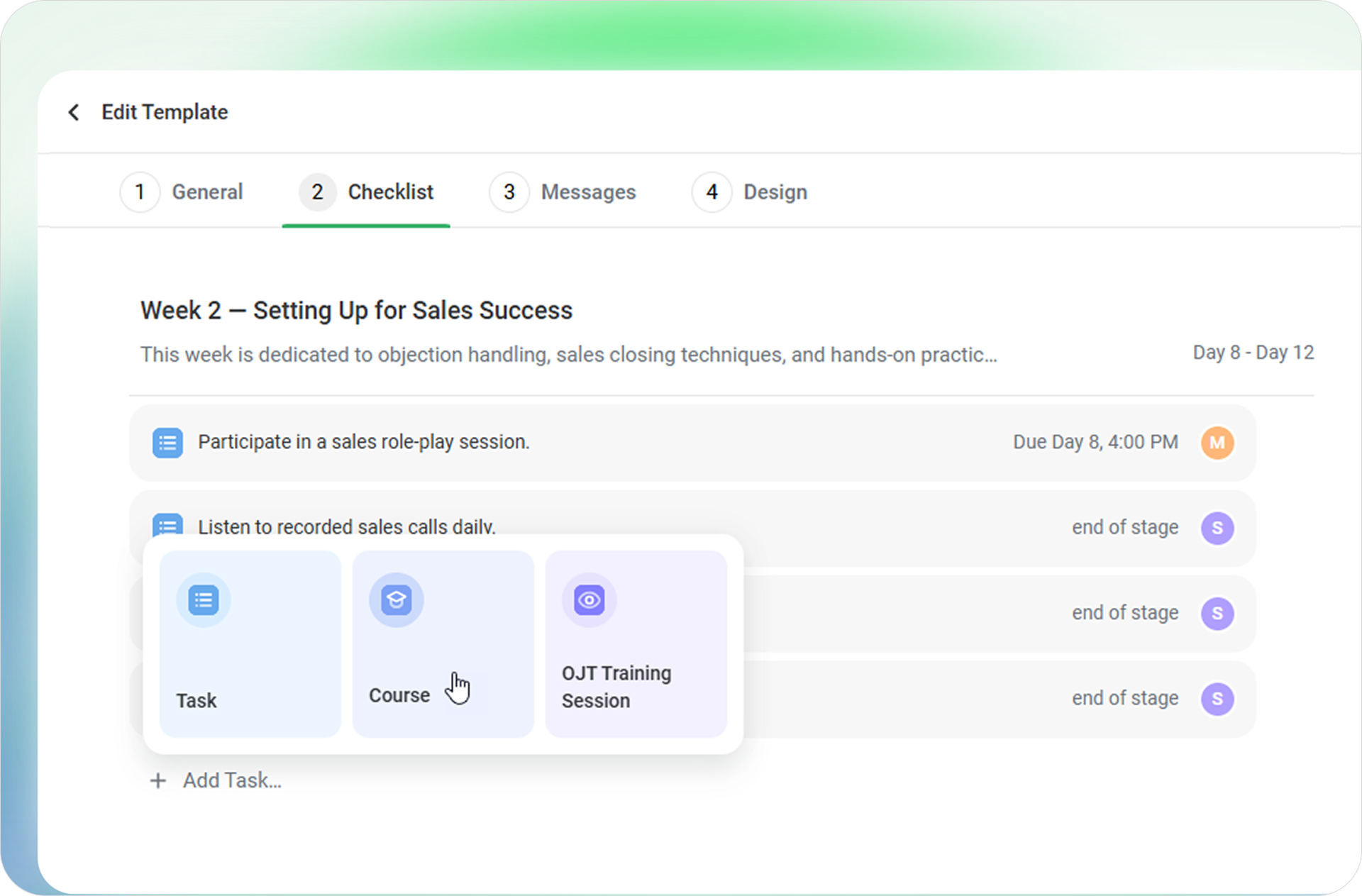Click the bottom-most S assignee avatar

pos(1217,699)
